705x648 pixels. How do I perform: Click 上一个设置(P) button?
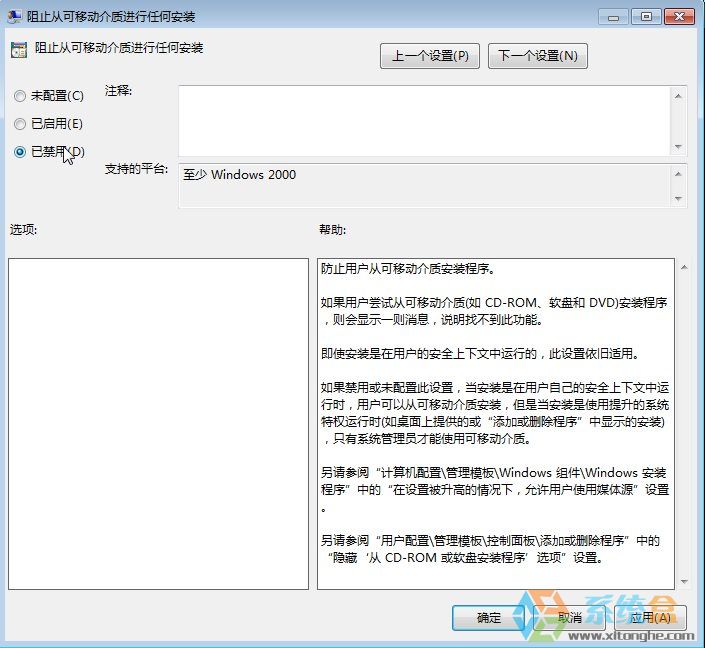[430, 56]
